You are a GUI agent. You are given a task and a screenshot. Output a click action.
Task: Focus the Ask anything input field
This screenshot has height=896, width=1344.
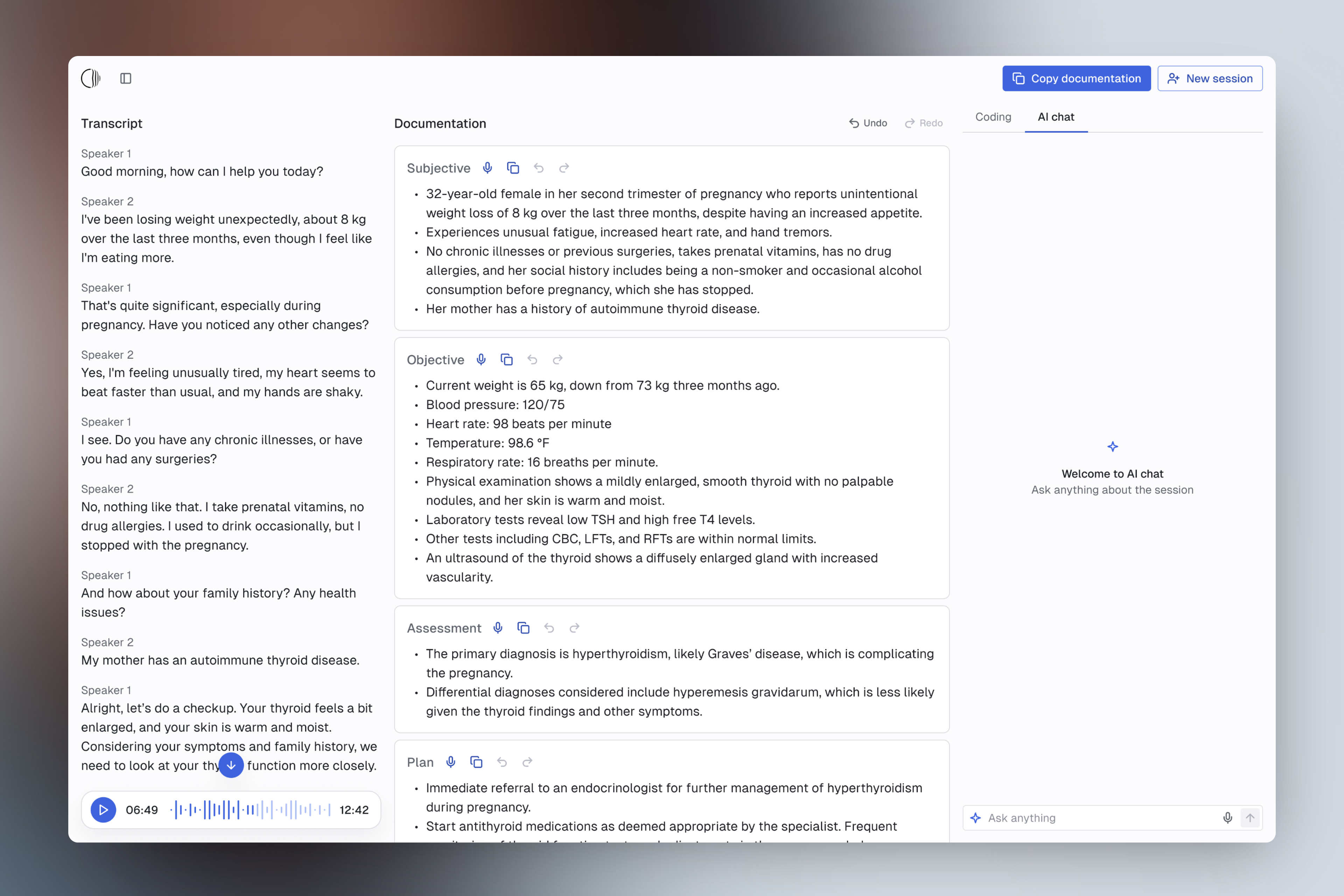tap(1097, 818)
